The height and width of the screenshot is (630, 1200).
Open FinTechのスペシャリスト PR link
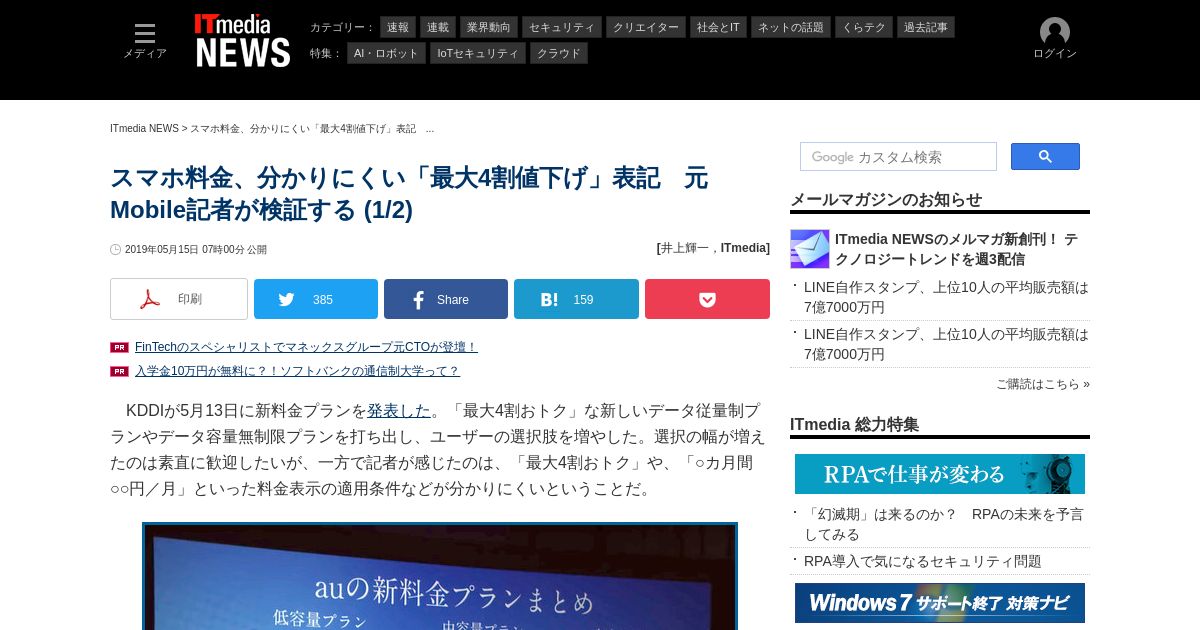click(306, 347)
